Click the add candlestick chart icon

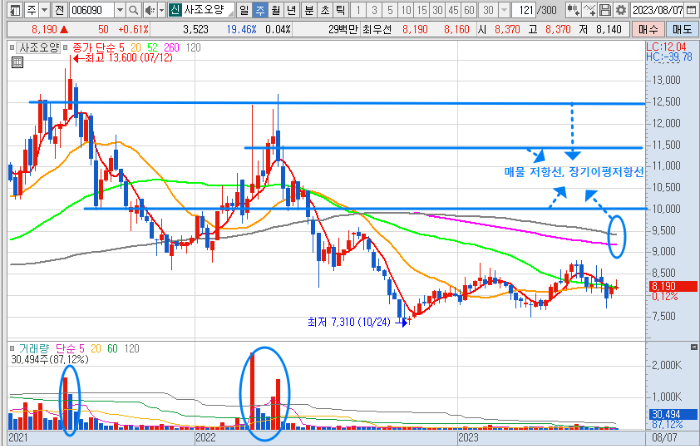[573, 10]
